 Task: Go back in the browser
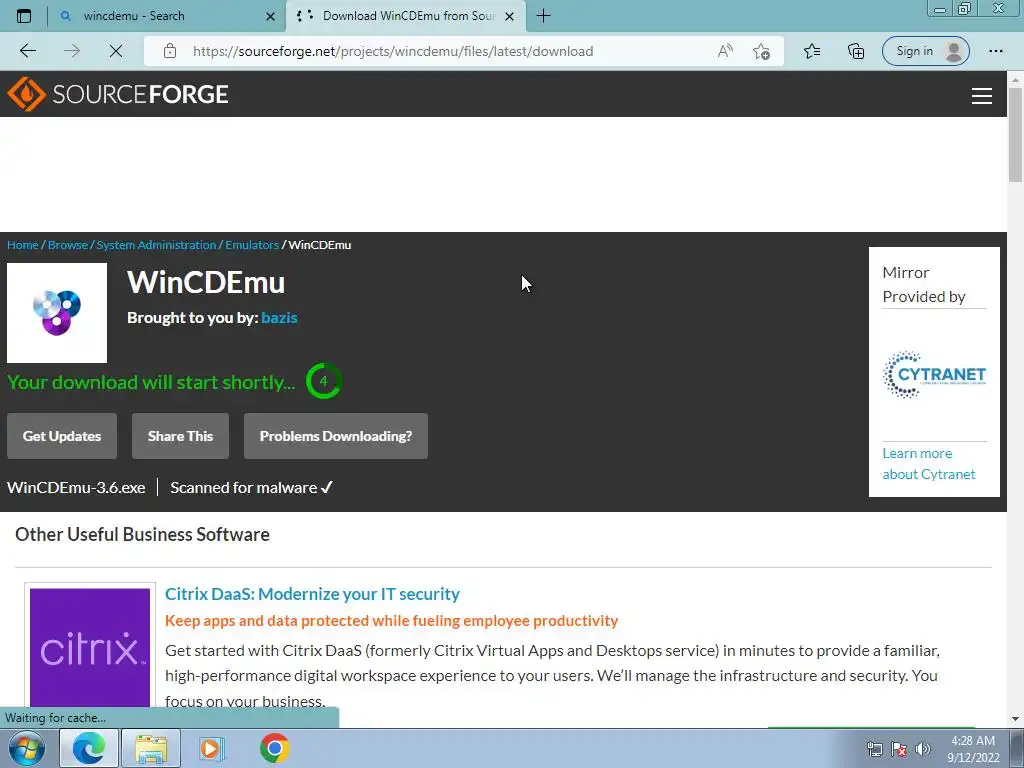coord(27,51)
